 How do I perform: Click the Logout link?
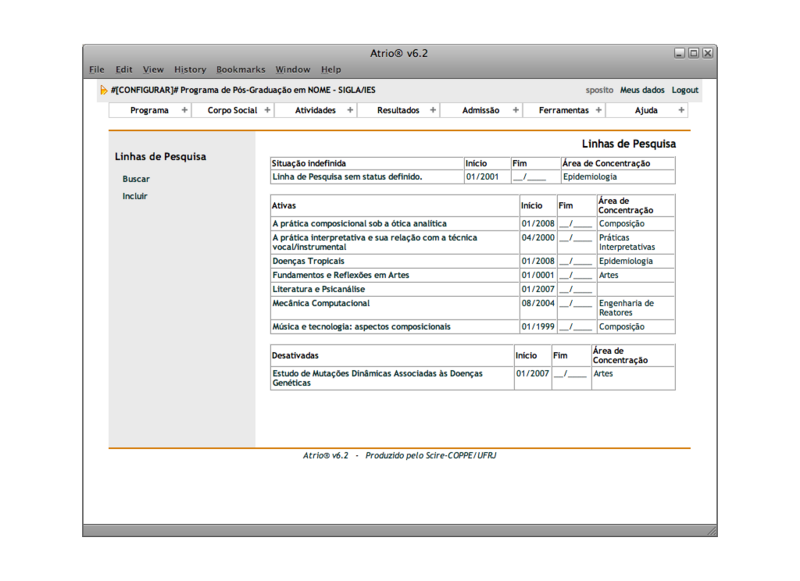(x=685, y=90)
